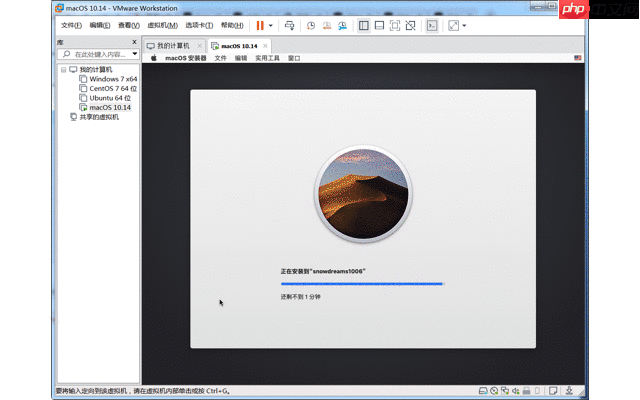Image resolution: width=640 pixels, height=400 pixels.
Task: Open the guest 实用工具 menu
Action: (267, 58)
